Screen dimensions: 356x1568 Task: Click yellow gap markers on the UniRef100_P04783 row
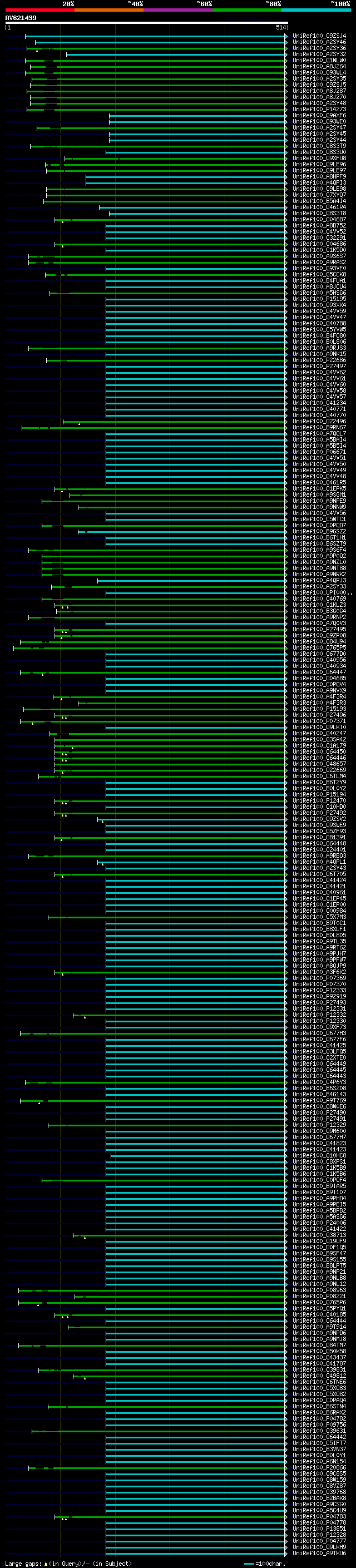tap(64, 1519)
